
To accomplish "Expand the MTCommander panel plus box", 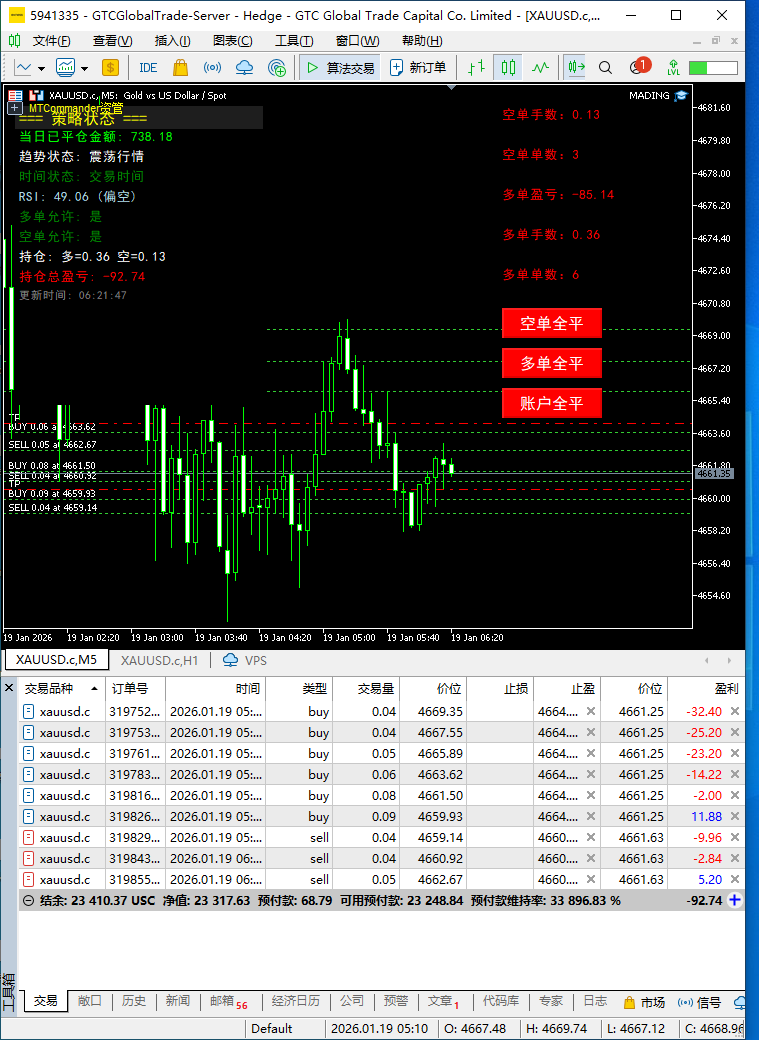I will [15, 107].
